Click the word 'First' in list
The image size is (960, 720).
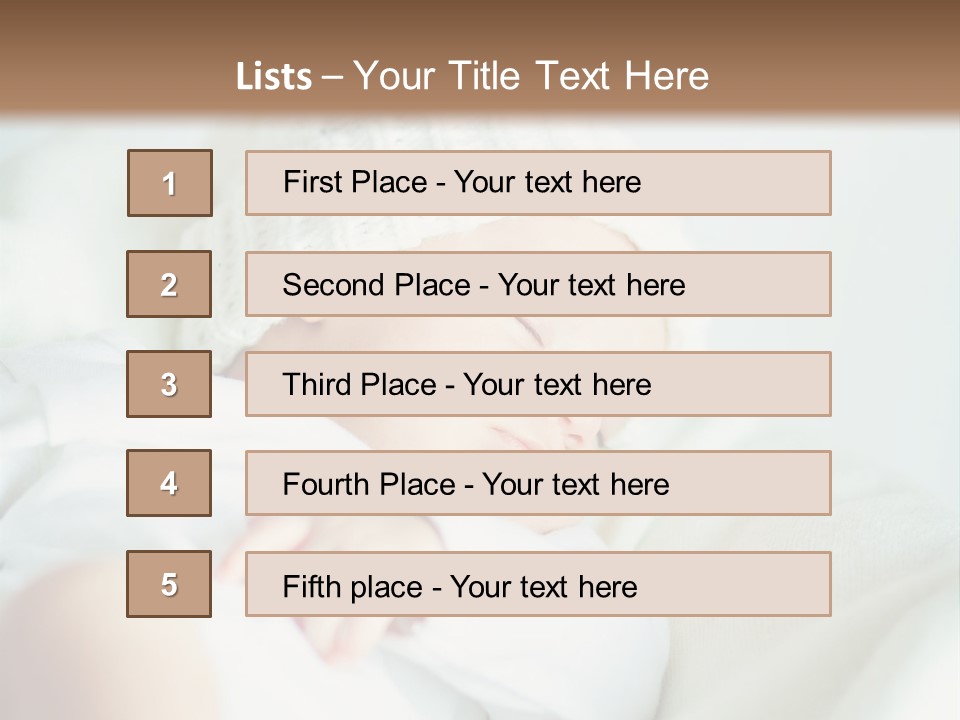click(310, 182)
